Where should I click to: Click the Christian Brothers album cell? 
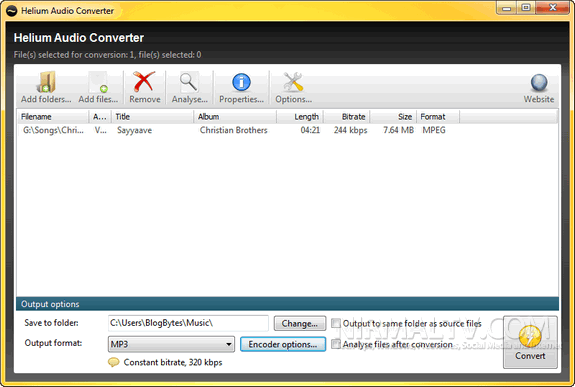tap(234, 130)
